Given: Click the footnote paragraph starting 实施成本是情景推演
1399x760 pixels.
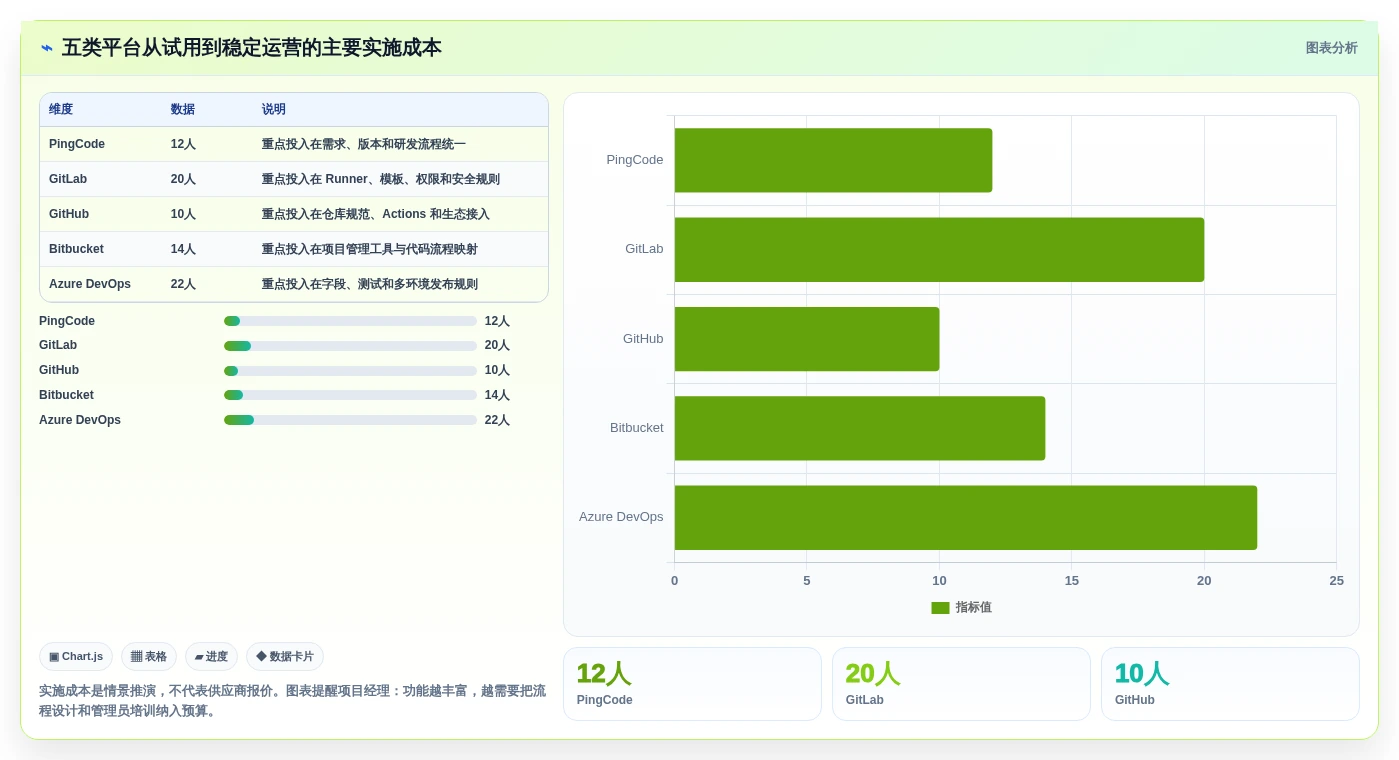Looking at the screenshot, I should pyautogui.click(x=292, y=701).
